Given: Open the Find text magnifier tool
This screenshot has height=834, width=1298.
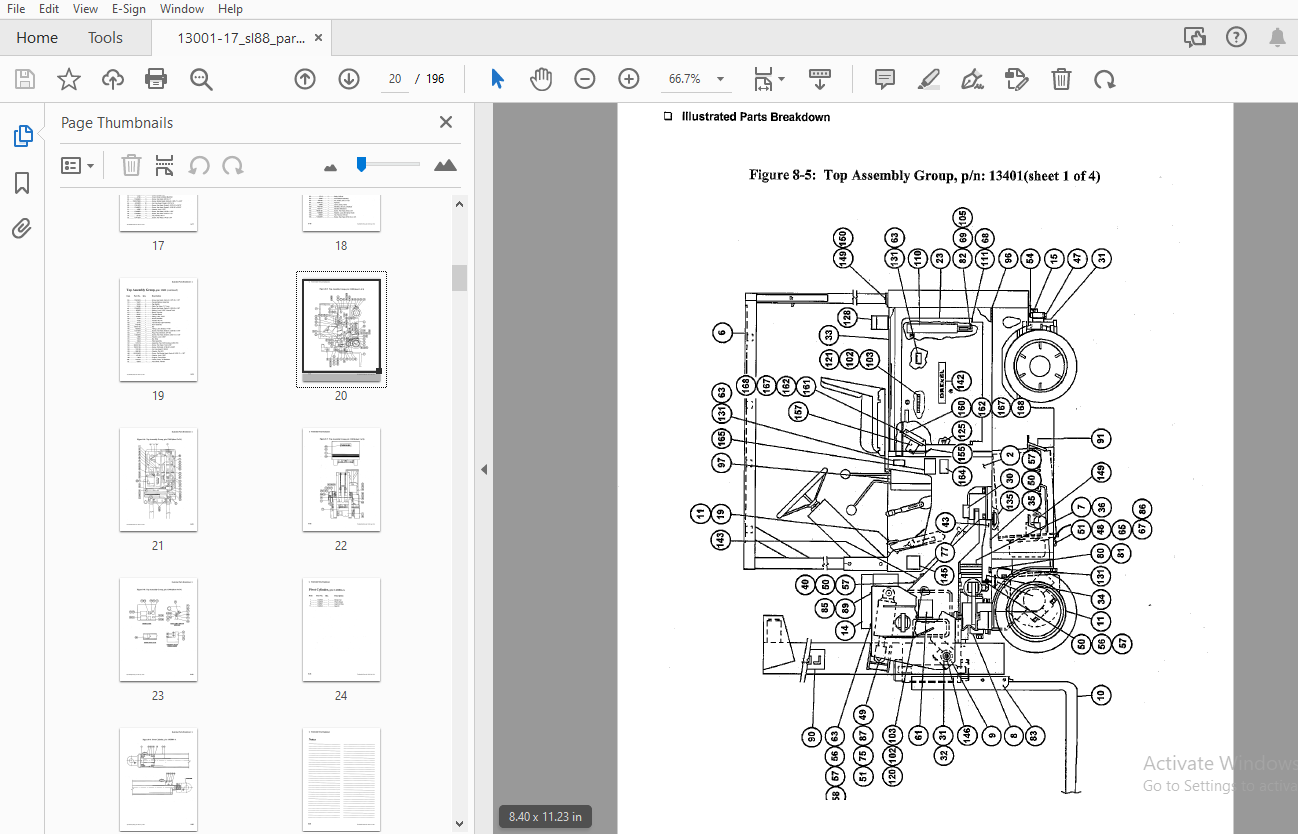Looking at the screenshot, I should pos(202,79).
